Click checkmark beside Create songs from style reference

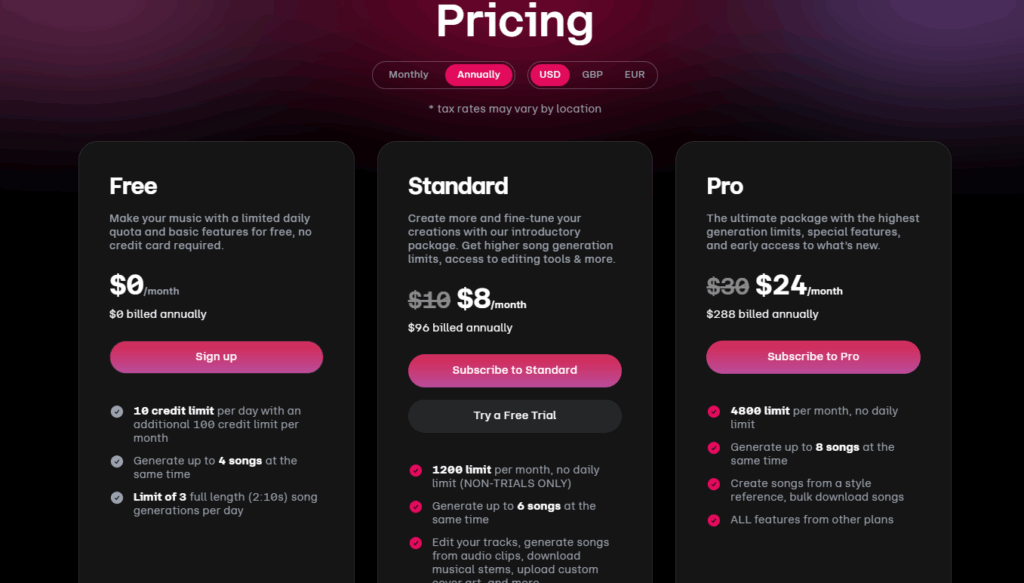[714, 484]
